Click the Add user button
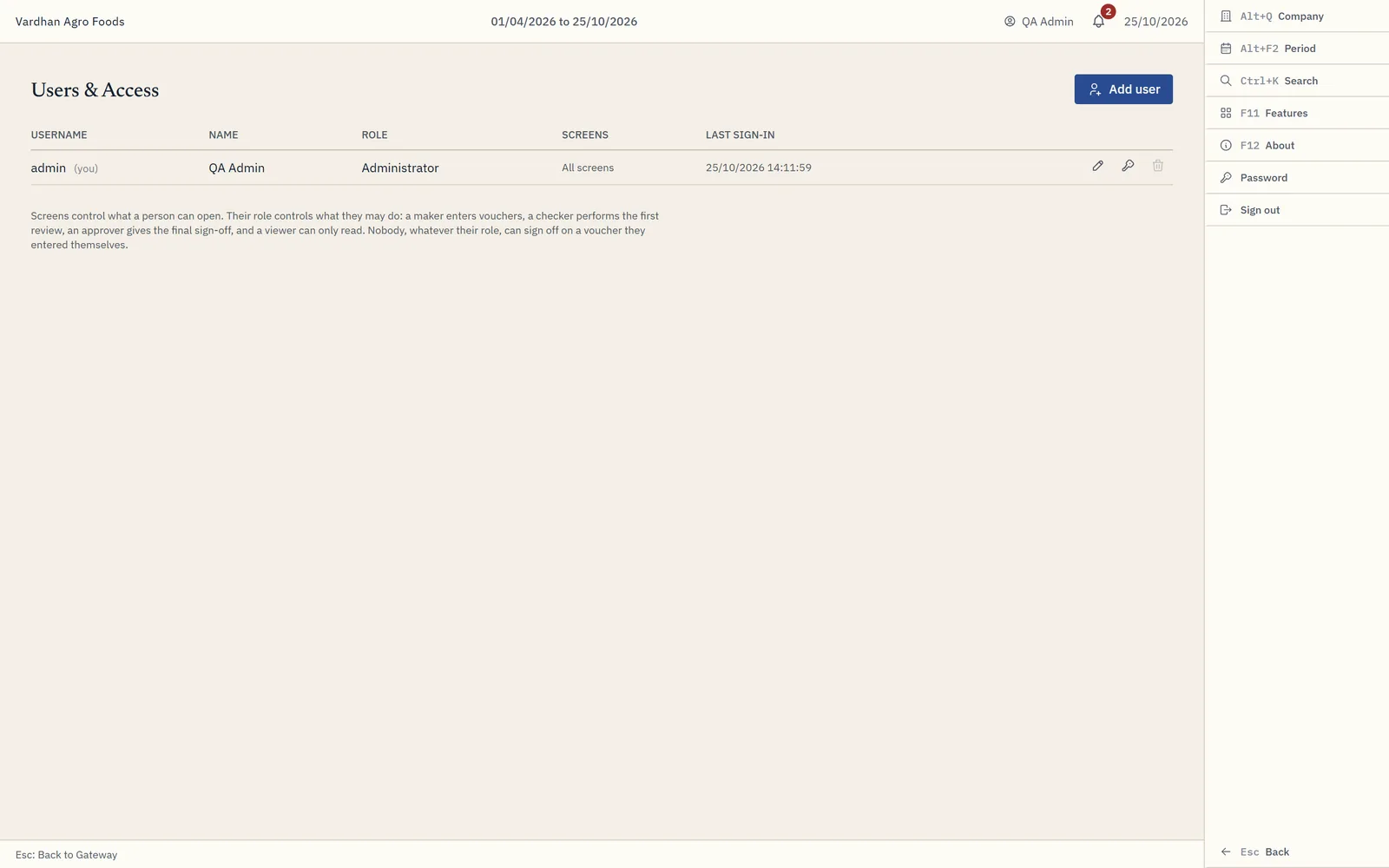Viewport: 1389px width, 868px height. click(x=1123, y=89)
